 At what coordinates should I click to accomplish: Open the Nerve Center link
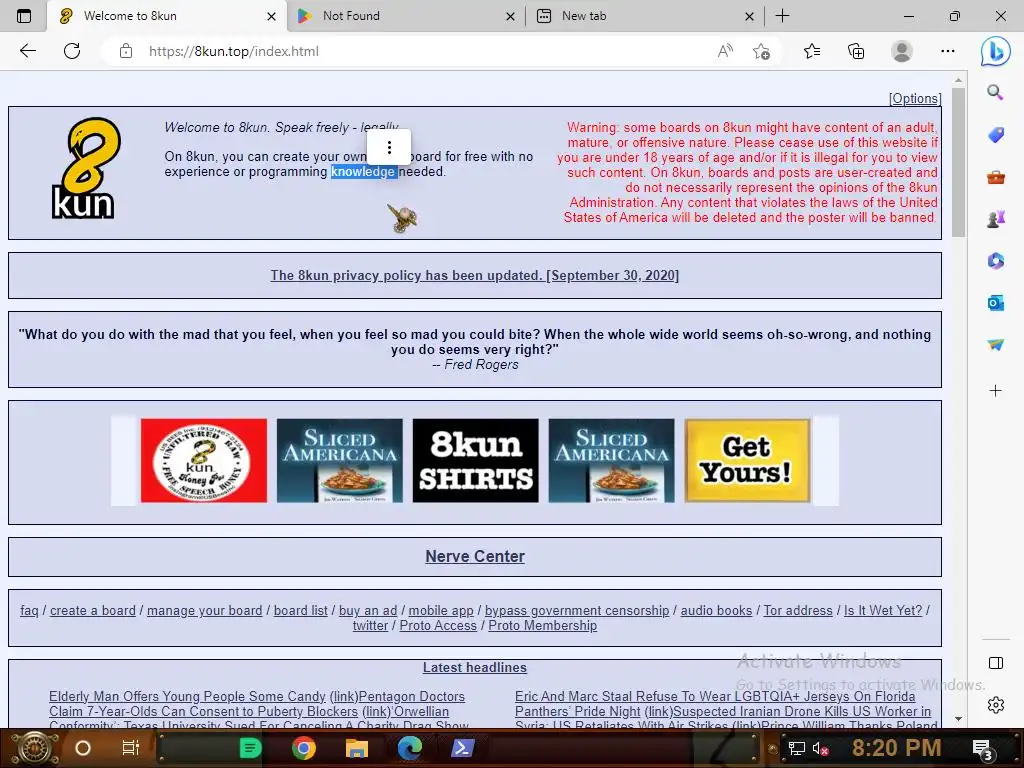click(x=475, y=556)
